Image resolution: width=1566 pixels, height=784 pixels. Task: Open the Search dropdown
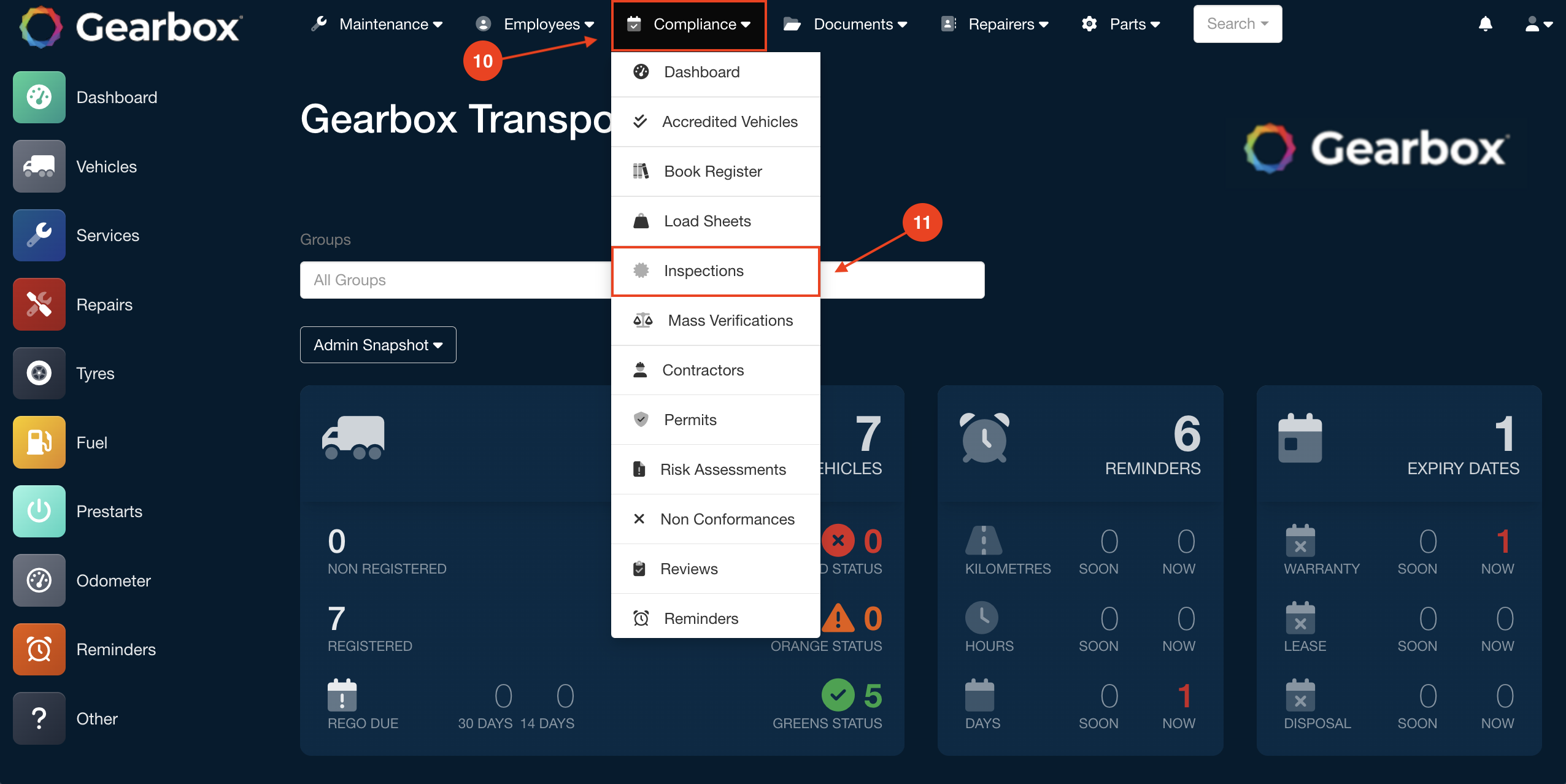pyautogui.click(x=1237, y=24)
